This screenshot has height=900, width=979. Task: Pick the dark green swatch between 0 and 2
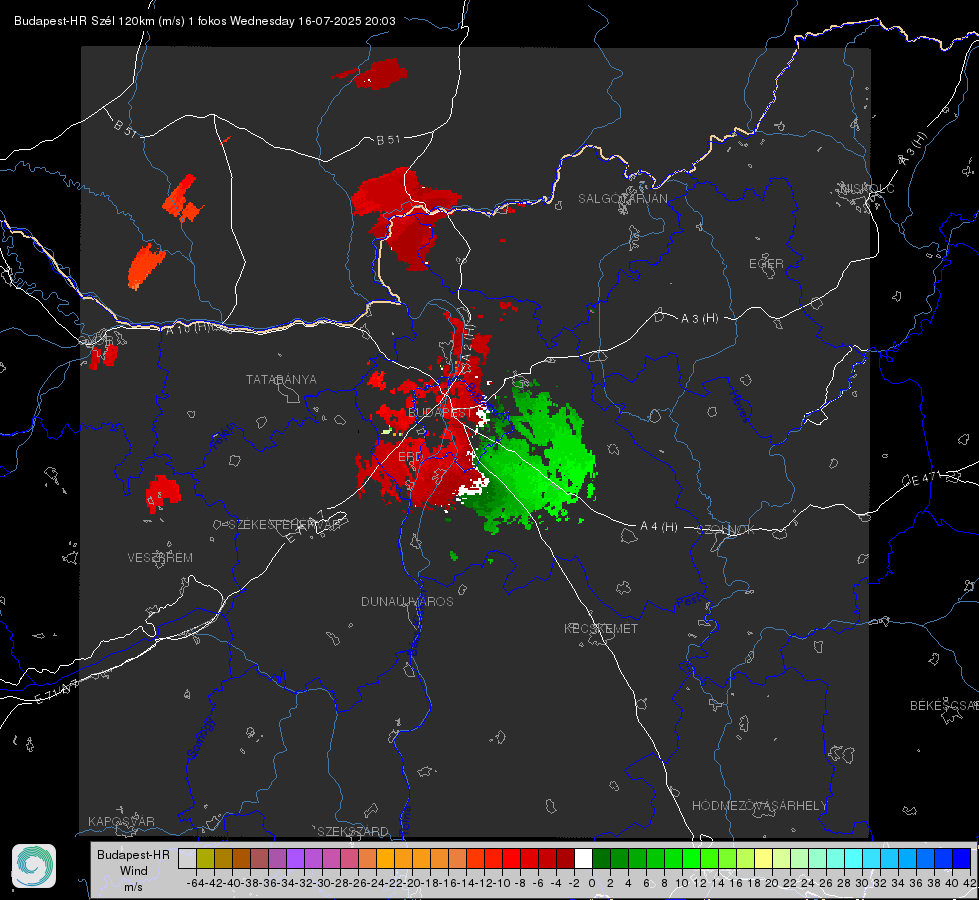pyautogui.click(x=601, y=858)
